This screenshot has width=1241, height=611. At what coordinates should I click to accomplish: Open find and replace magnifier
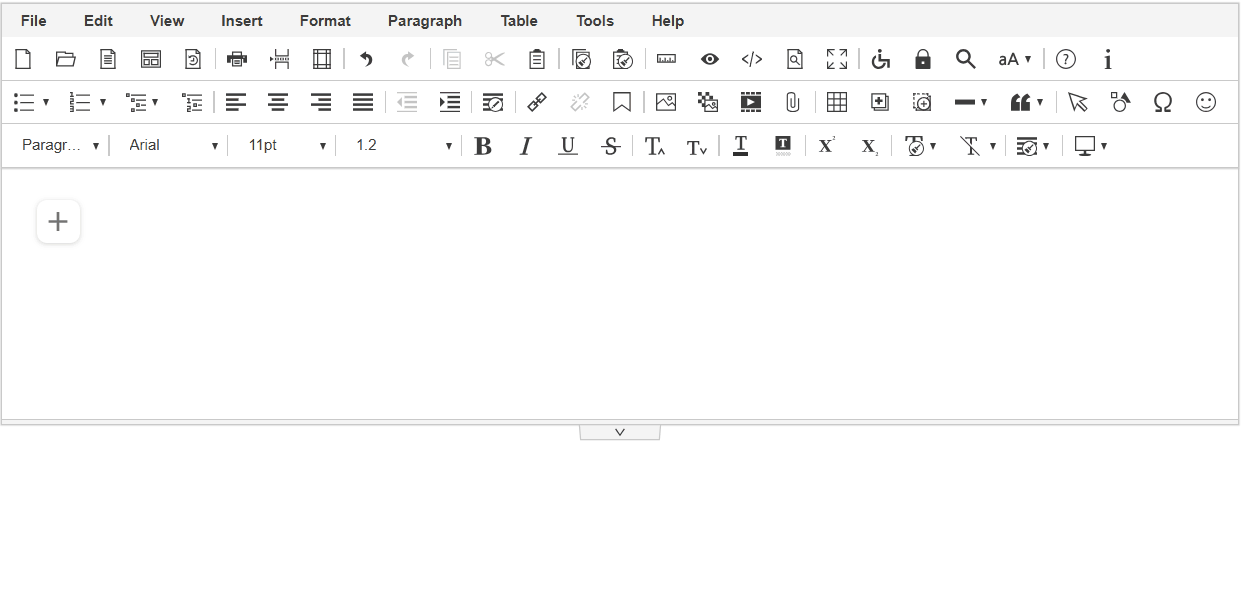tap(965, 59)
